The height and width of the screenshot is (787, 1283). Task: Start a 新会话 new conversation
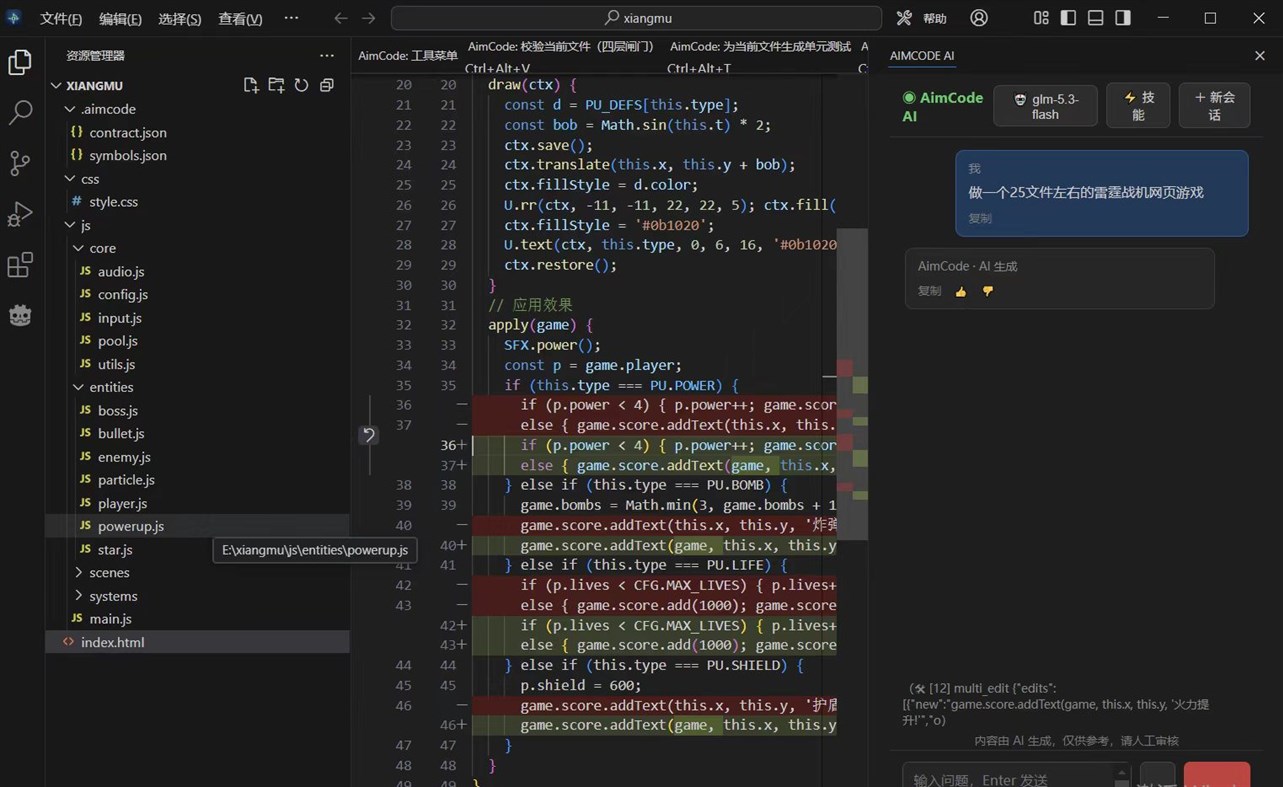tap(1214, 105)
